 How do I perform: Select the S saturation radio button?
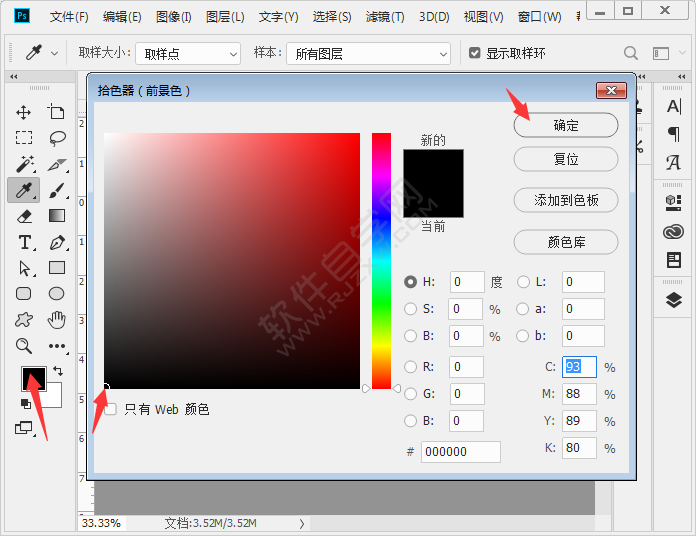coord(411,309)
